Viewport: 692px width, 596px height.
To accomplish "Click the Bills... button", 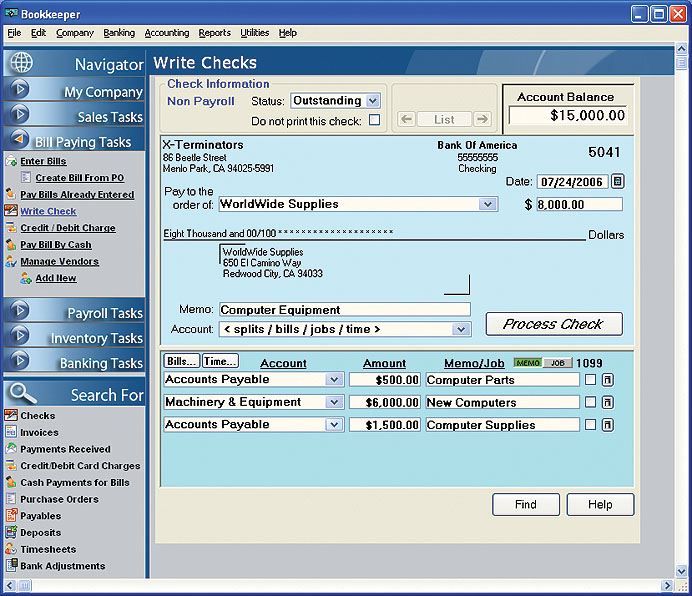I will click(181, 361).
